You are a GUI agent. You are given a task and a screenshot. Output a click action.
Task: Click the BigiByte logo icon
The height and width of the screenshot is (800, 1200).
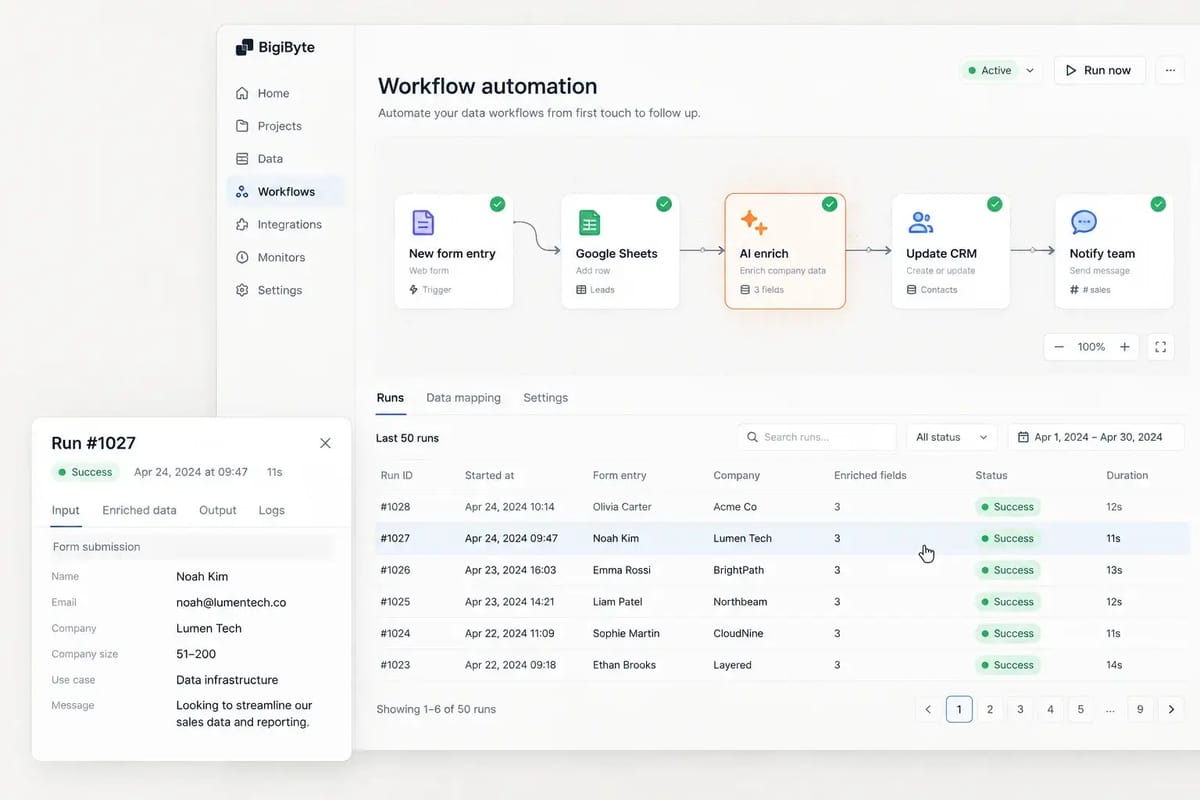(x=244, y=47)
